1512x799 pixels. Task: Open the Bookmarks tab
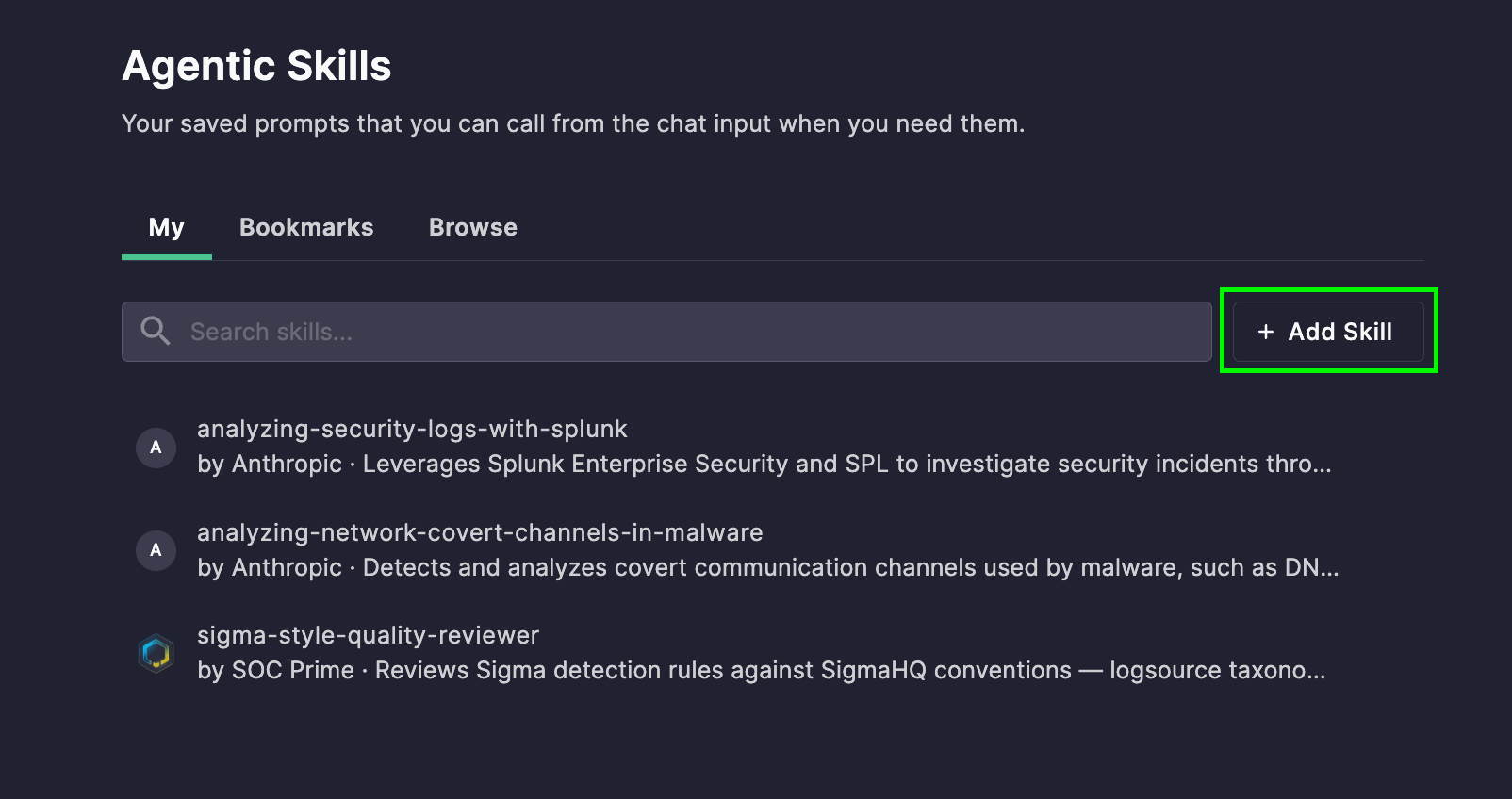point(306,227)
